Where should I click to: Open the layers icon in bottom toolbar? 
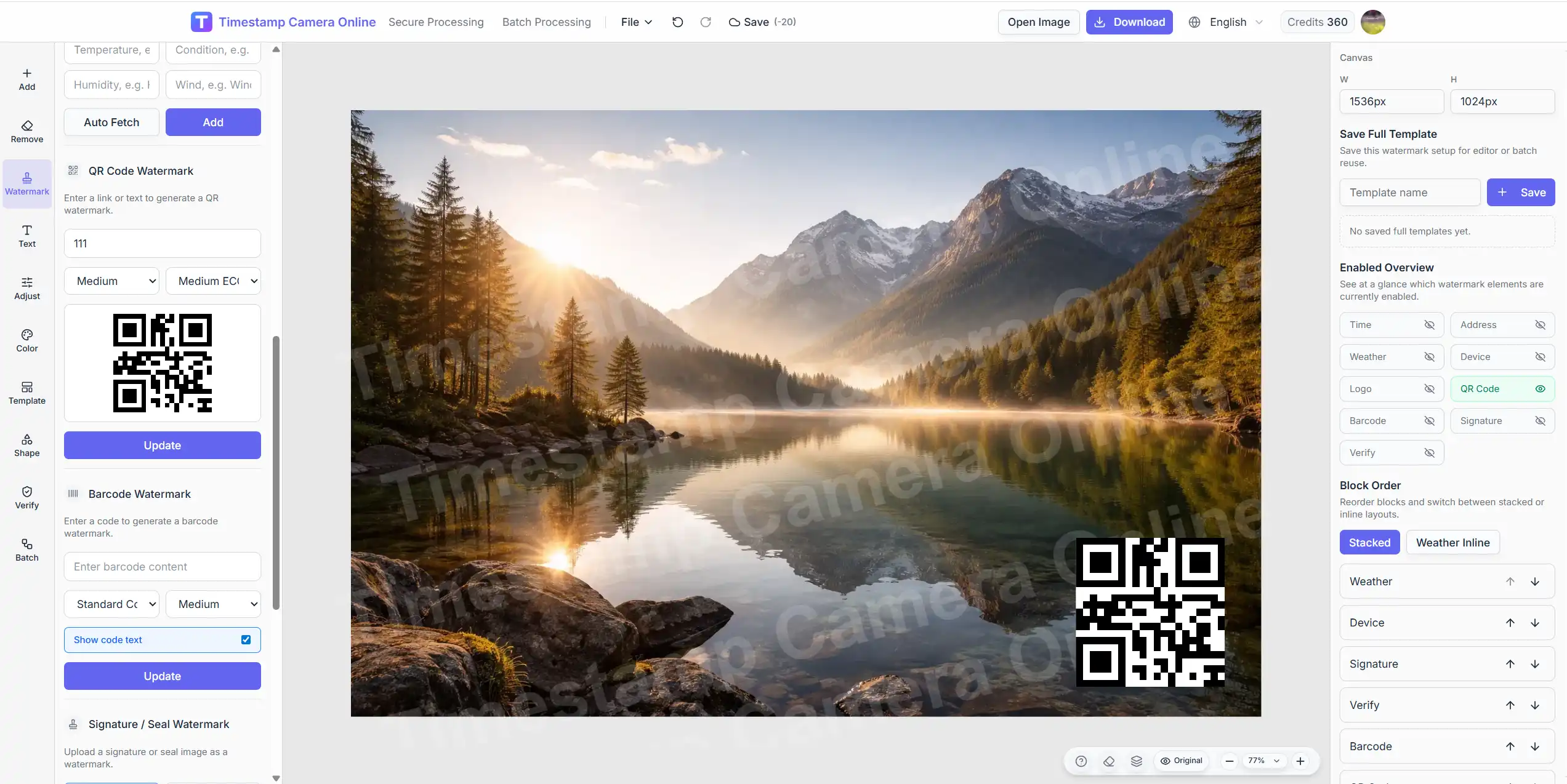1137,761
